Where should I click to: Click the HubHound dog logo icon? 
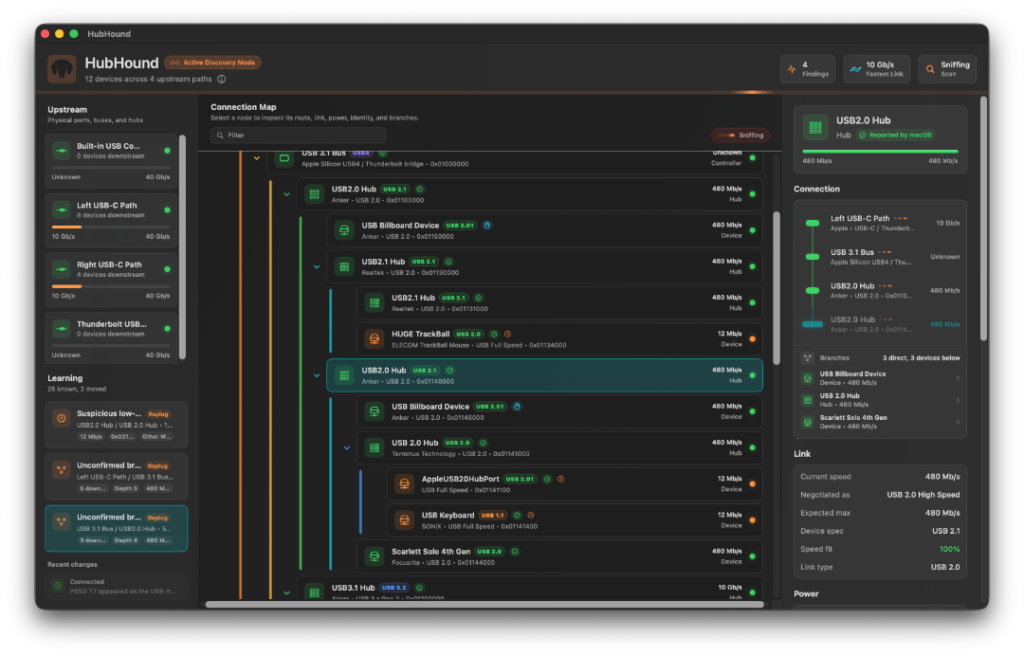click(x=62, y=69)
